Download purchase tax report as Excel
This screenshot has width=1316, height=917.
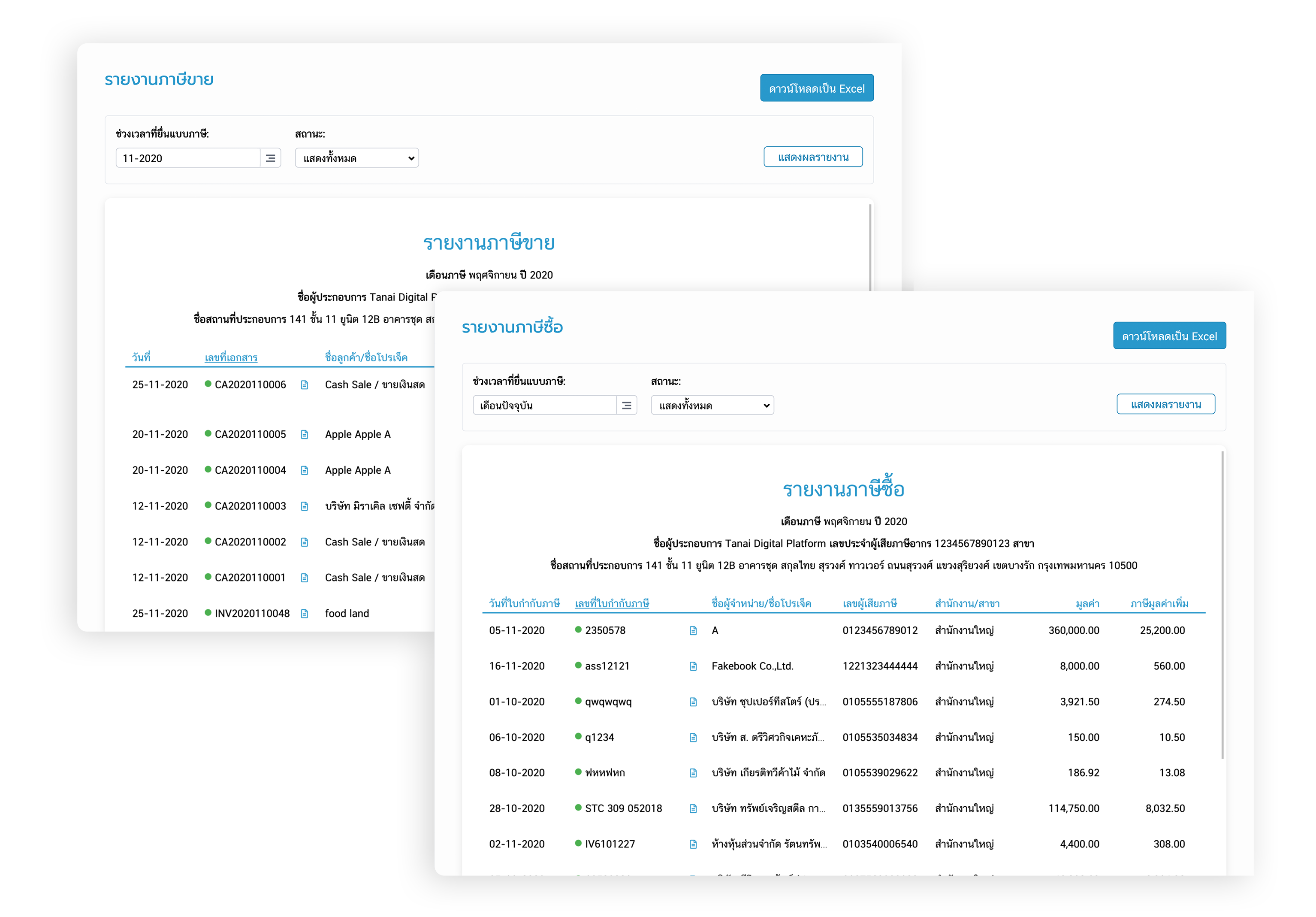click(x=1169, y=336)
